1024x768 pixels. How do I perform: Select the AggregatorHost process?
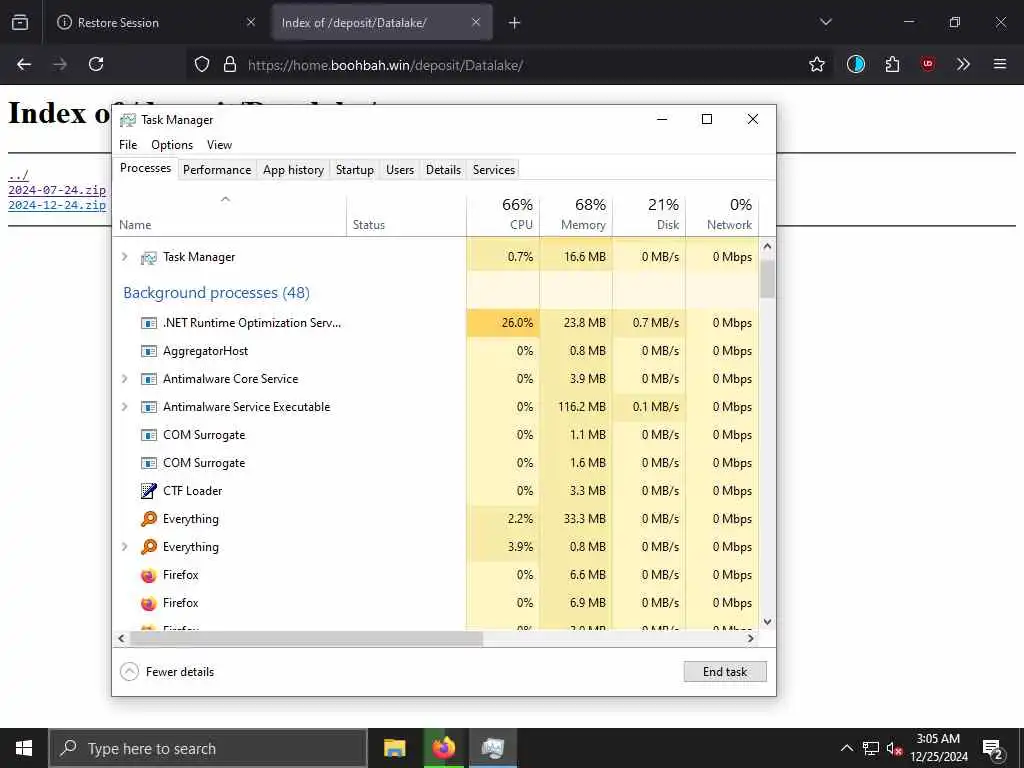(436, 351)
